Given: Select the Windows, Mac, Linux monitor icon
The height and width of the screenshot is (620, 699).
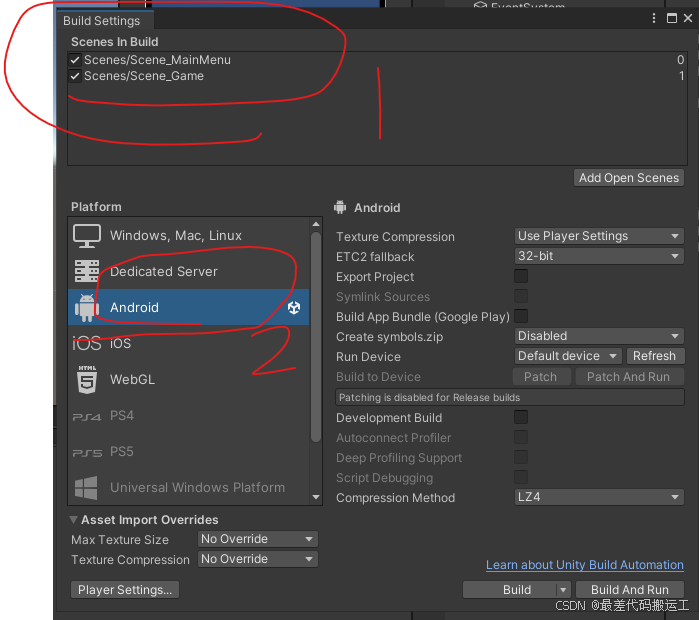Looking at the screenshot, I should (87, 236).
